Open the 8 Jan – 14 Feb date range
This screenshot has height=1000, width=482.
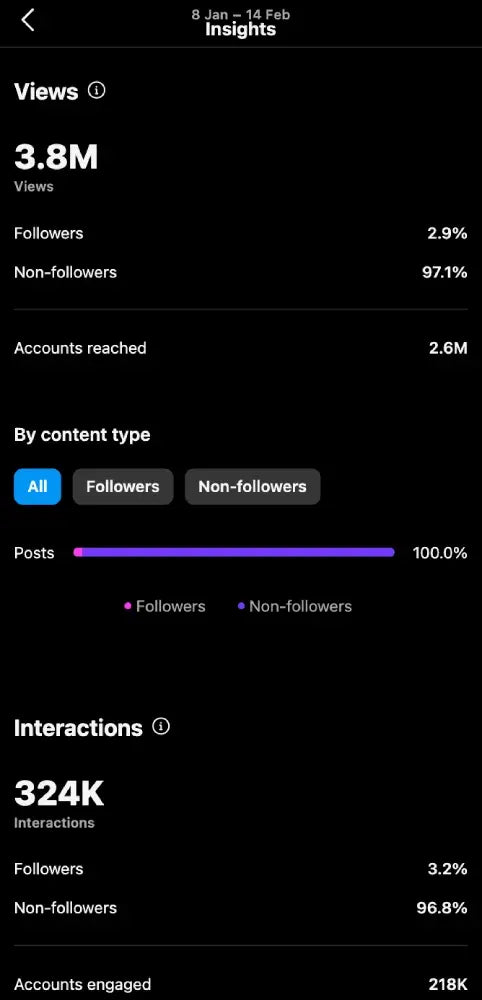click(x=241, y=14)
